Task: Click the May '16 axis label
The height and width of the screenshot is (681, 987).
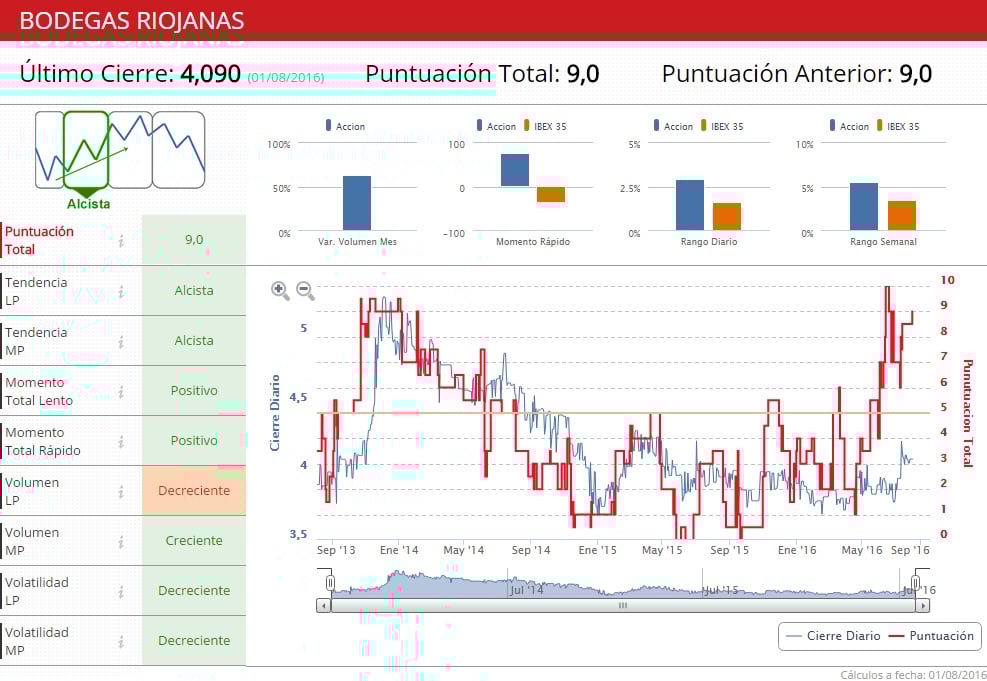Action: click(862, 550)
